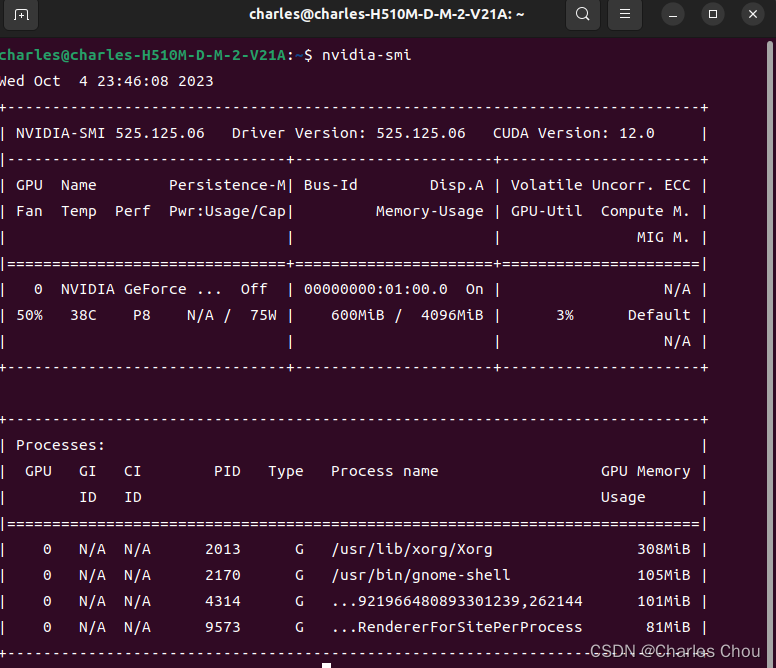Click Driver Version: 525.125.06 text
This screenshot has height=668, width=776.
pyautogui.click(x=349, y=133)
